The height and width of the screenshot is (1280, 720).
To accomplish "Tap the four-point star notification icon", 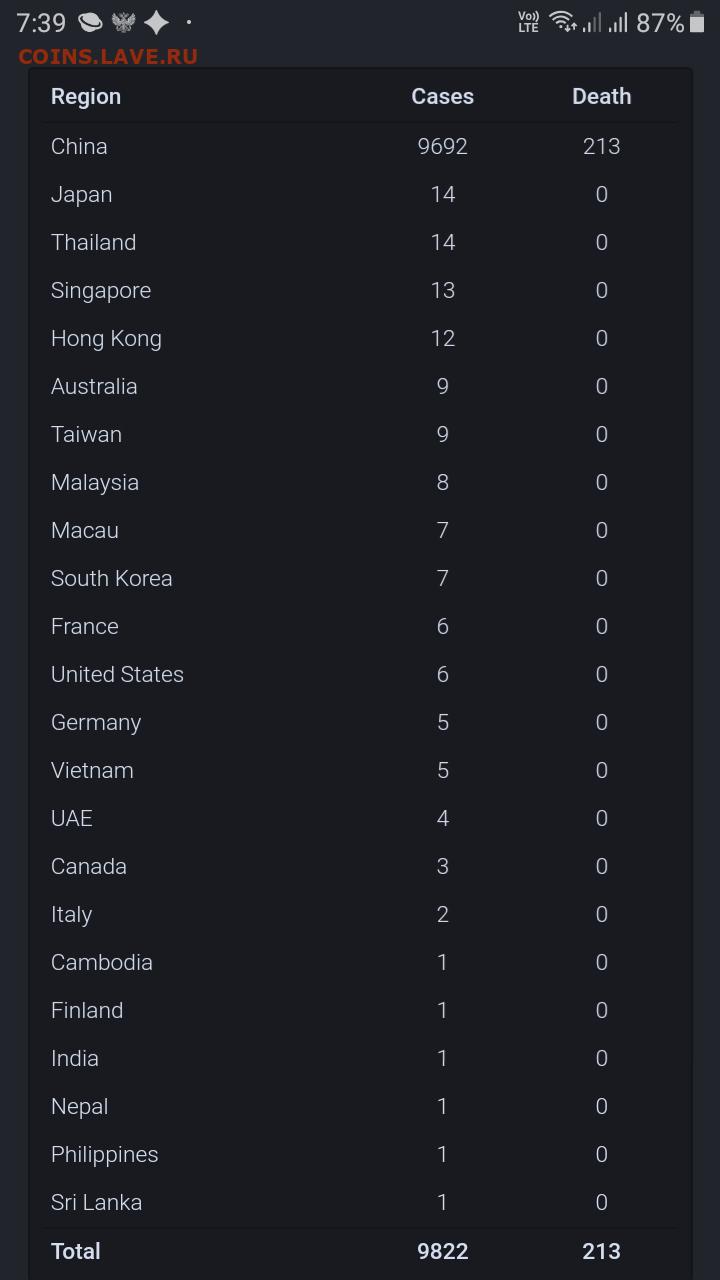I will click(x=156, y=22).
